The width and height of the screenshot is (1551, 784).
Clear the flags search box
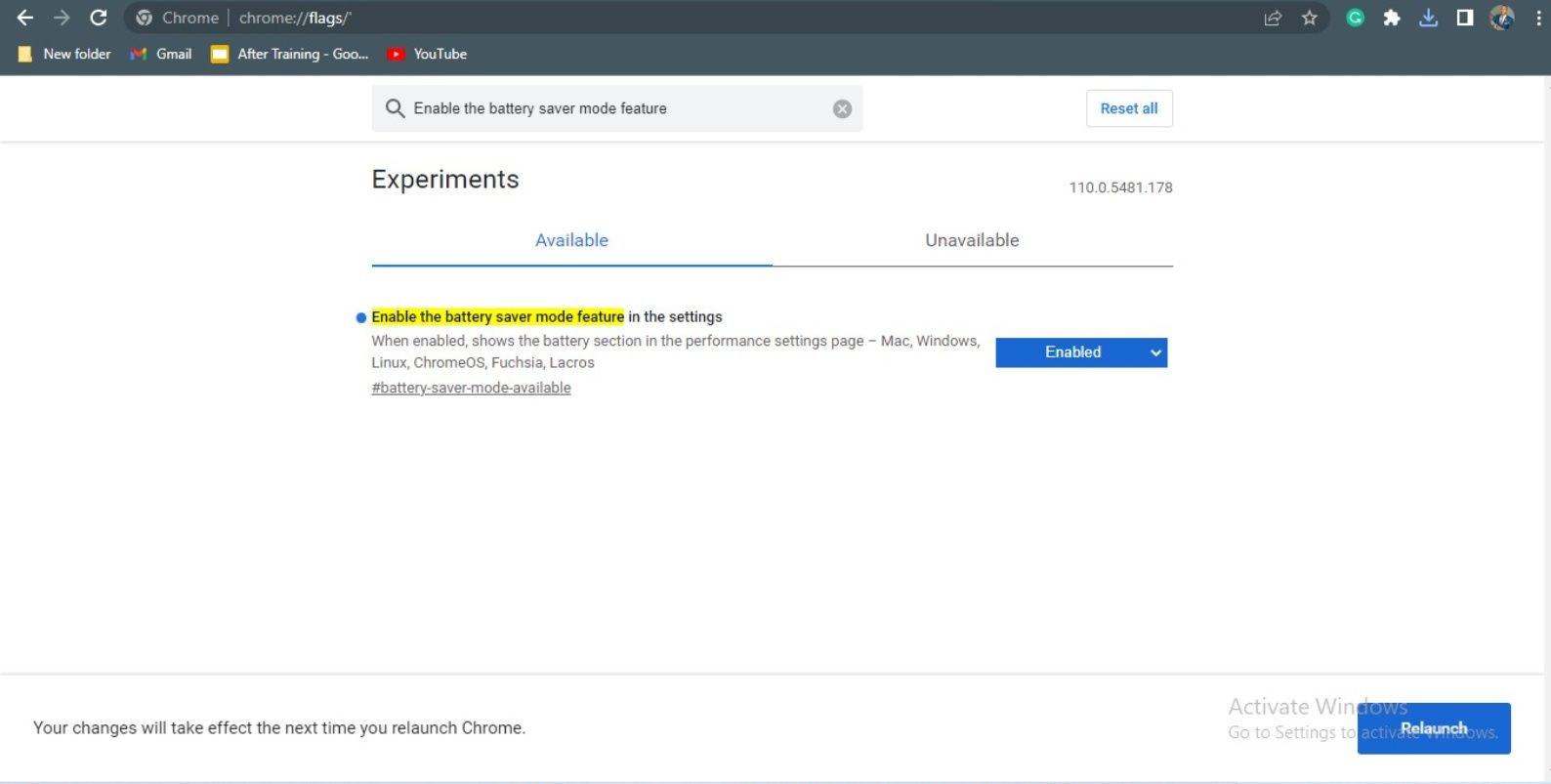[x=842, y=108]
